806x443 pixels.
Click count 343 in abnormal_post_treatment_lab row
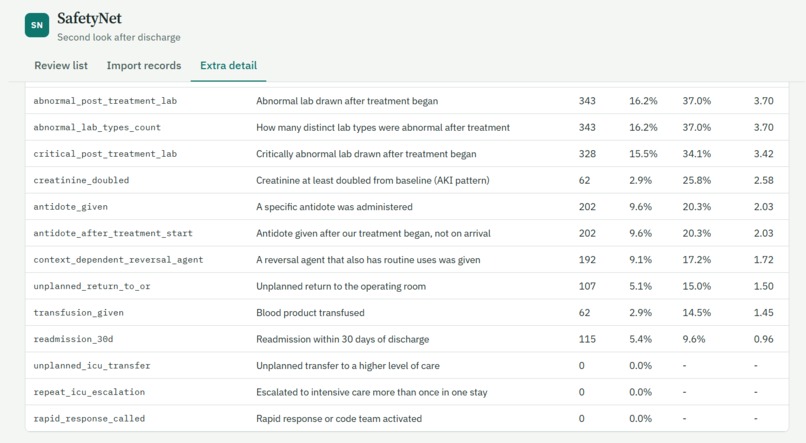coord(587,101)
